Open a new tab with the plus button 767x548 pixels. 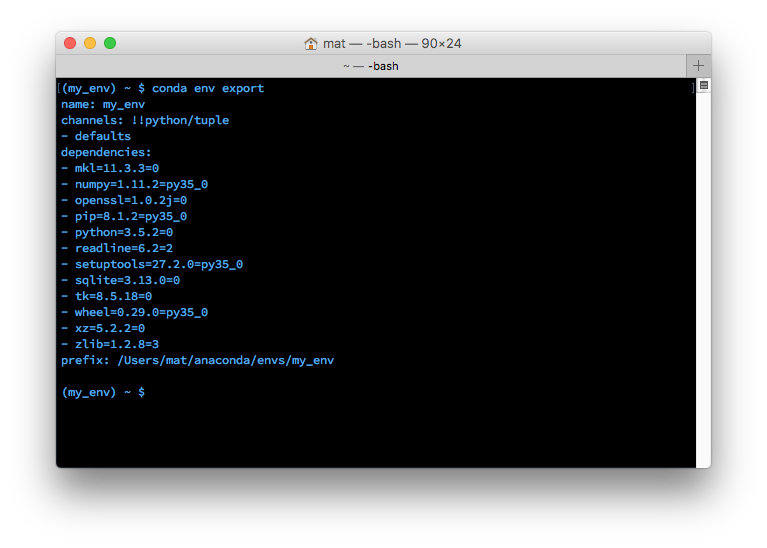(x=699, y=65)
